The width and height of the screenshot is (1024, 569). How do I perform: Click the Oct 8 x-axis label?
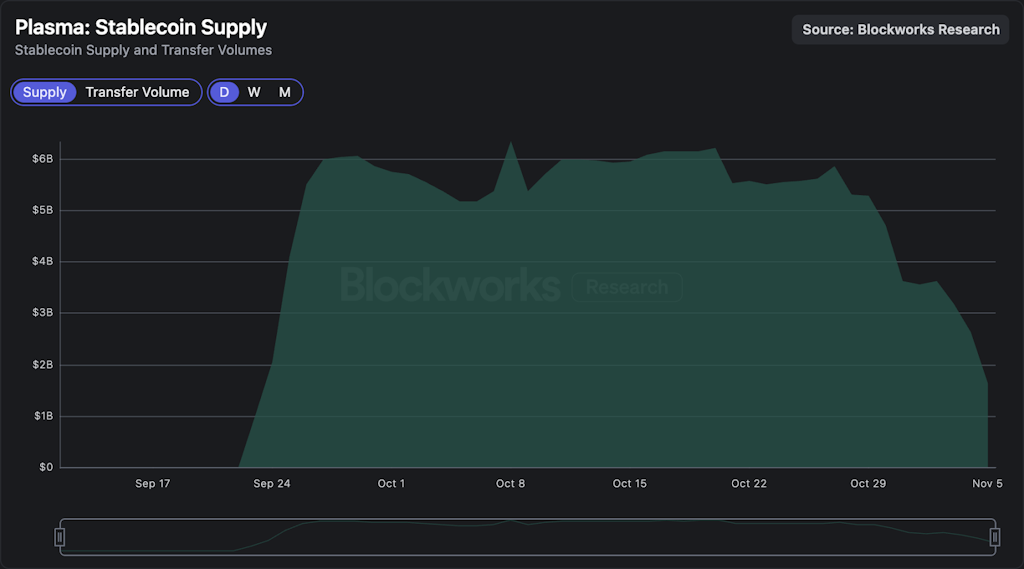click(510, 484)
